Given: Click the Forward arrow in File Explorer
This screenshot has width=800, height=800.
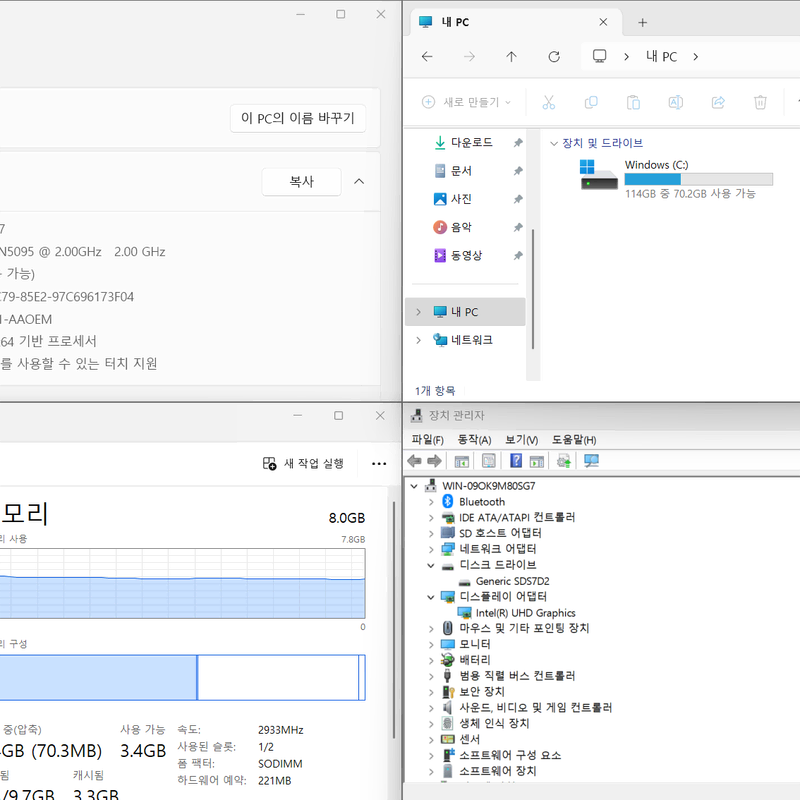Looking at the screenshot, I should 469,57.
